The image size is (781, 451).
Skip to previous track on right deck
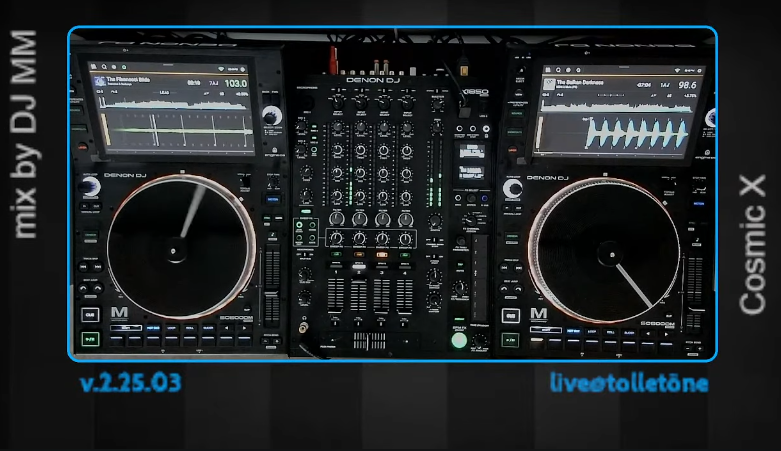[505, 268]
